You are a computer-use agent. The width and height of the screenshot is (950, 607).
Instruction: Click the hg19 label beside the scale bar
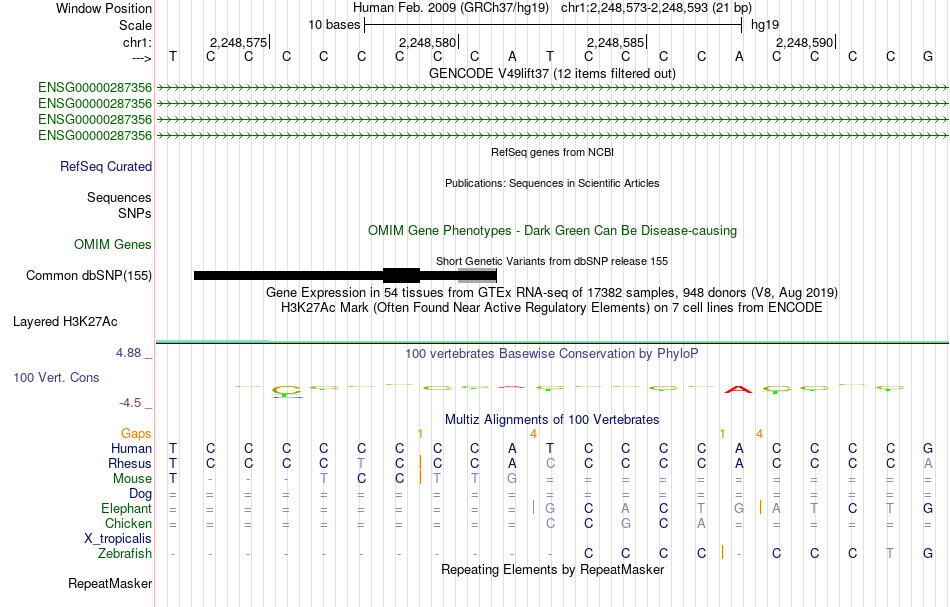765,25
